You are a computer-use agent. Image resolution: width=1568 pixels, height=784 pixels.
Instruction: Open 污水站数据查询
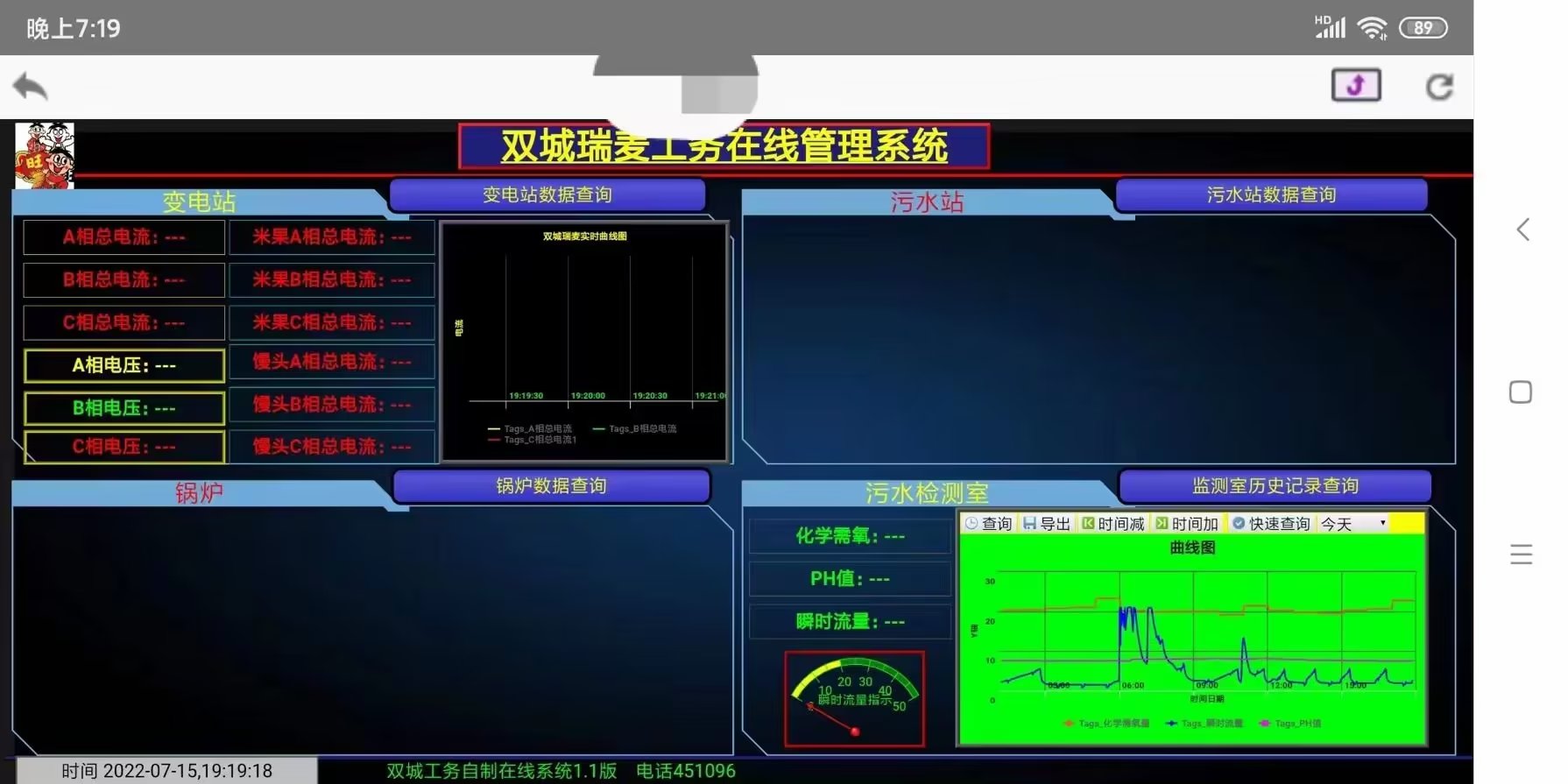tap(1271, 194)
